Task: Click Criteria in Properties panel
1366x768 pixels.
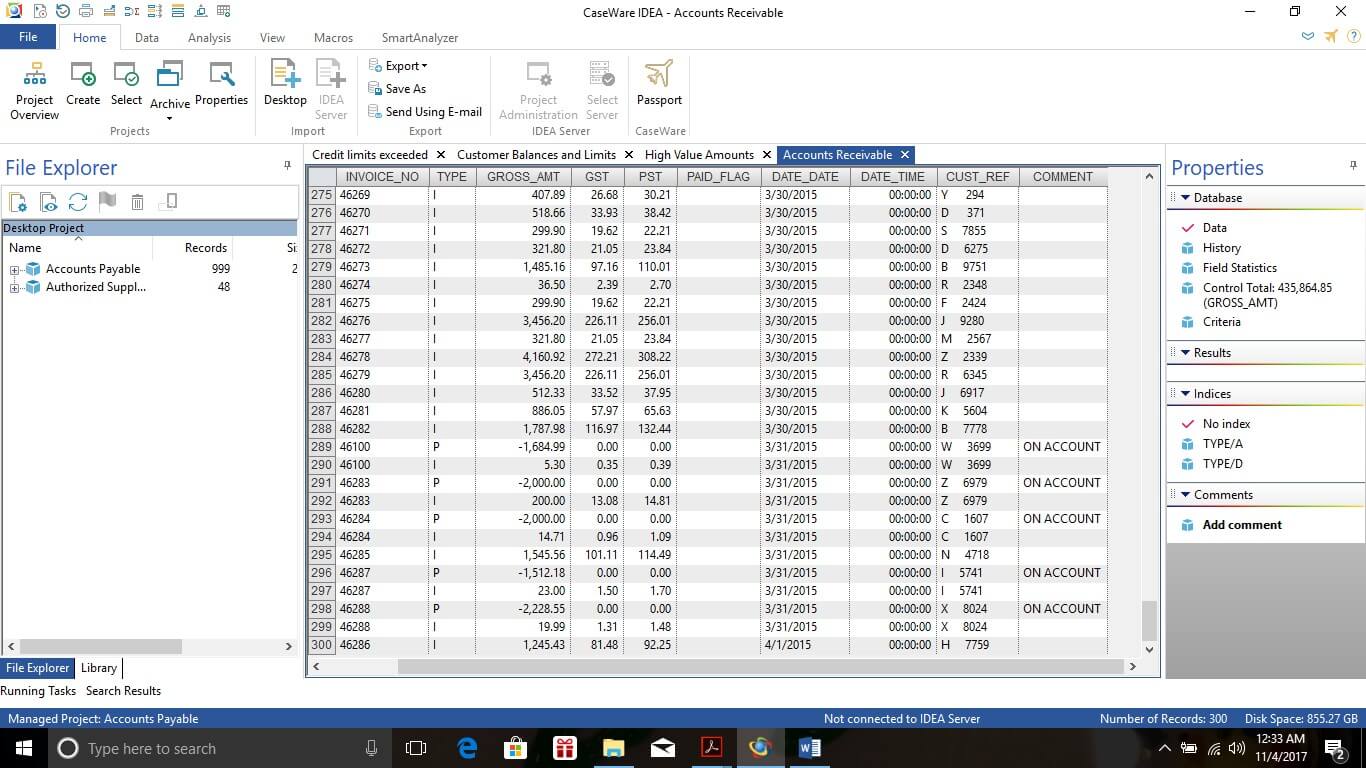Action: (1221, 322)
